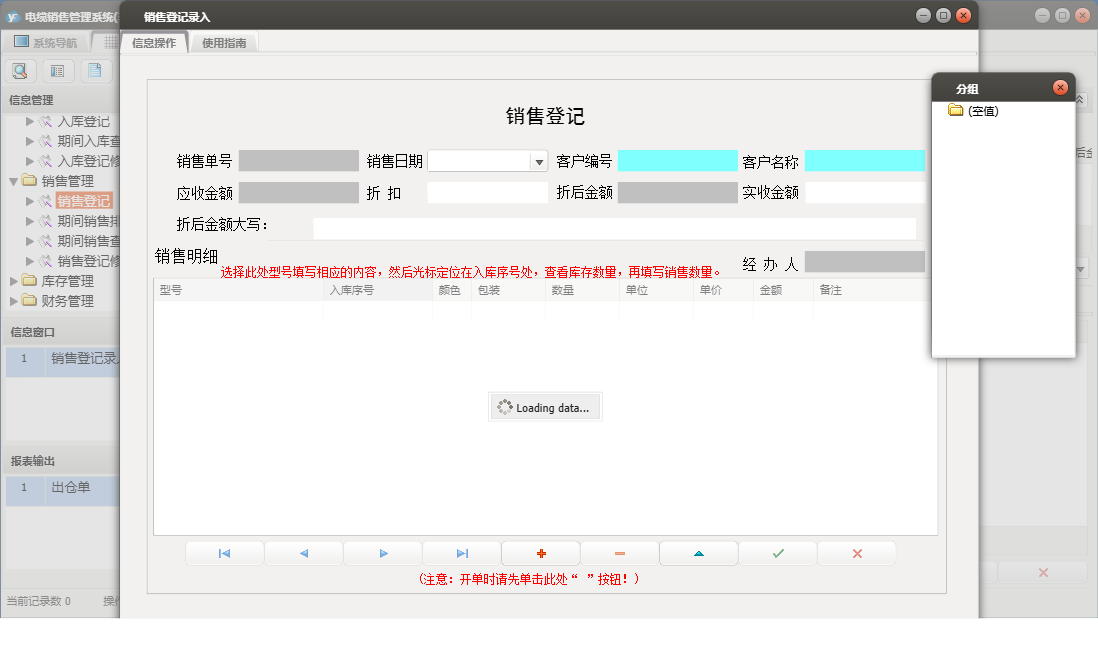Viewport: 1098px width, 670px height.
Task: Select the (空值) folder in 分组 panel
Action: pyautogui.click(x=983, y=110)
